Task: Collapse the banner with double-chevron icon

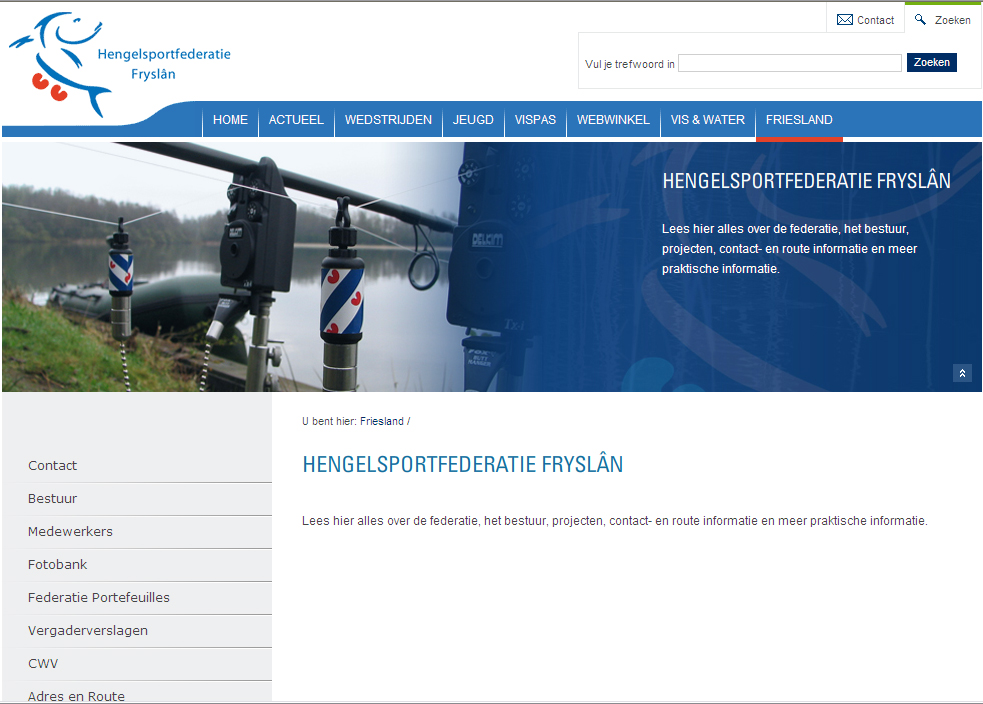Action: pyautogui.click(x=962, y=373)
